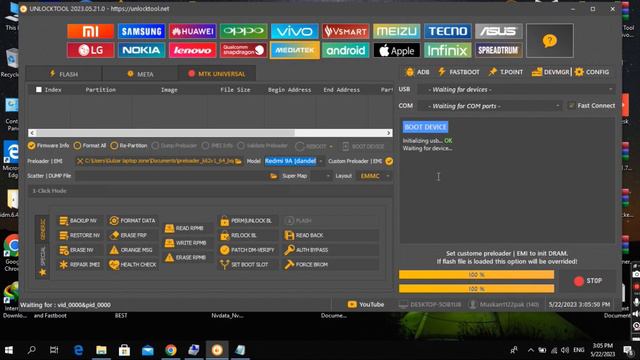Select the Qualcomm Snapdragon tile

coord(243,50)
